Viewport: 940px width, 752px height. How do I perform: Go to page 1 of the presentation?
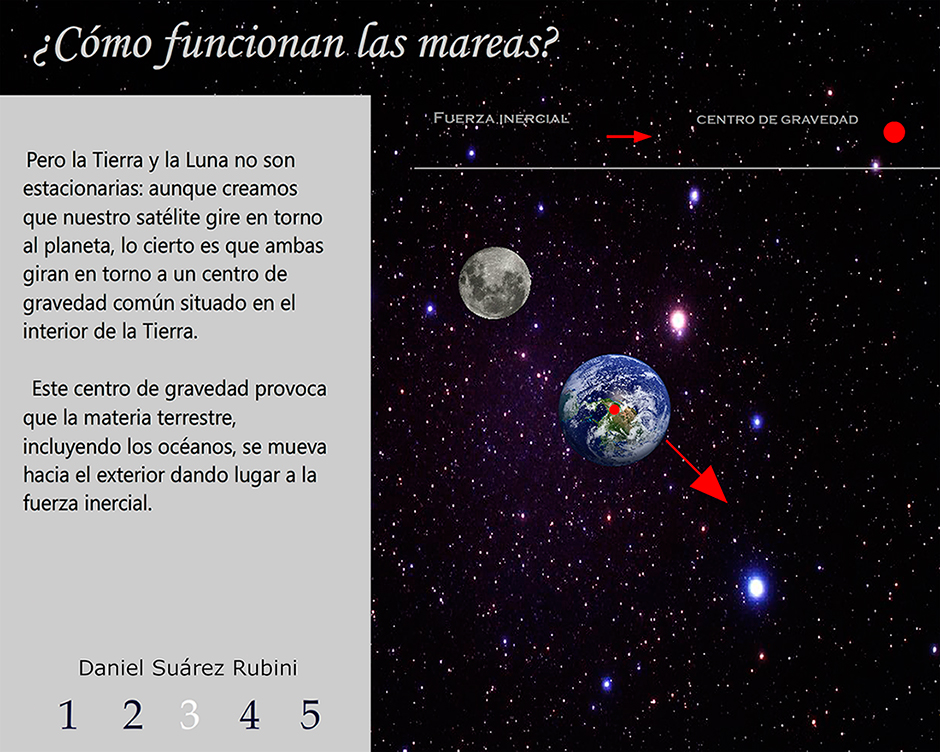point(67,715)
